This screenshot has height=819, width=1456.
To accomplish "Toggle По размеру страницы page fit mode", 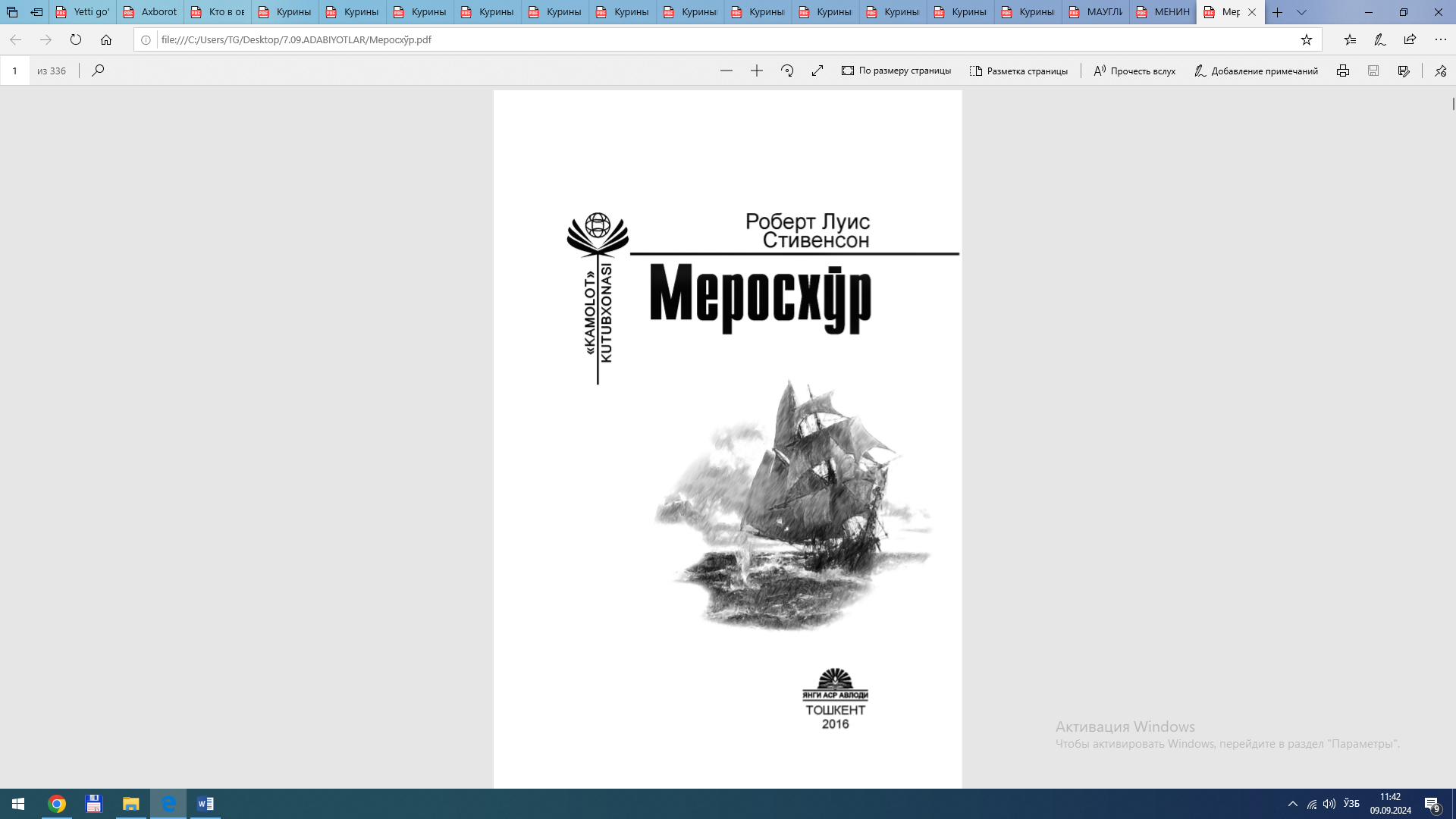I will coord(897,71).
